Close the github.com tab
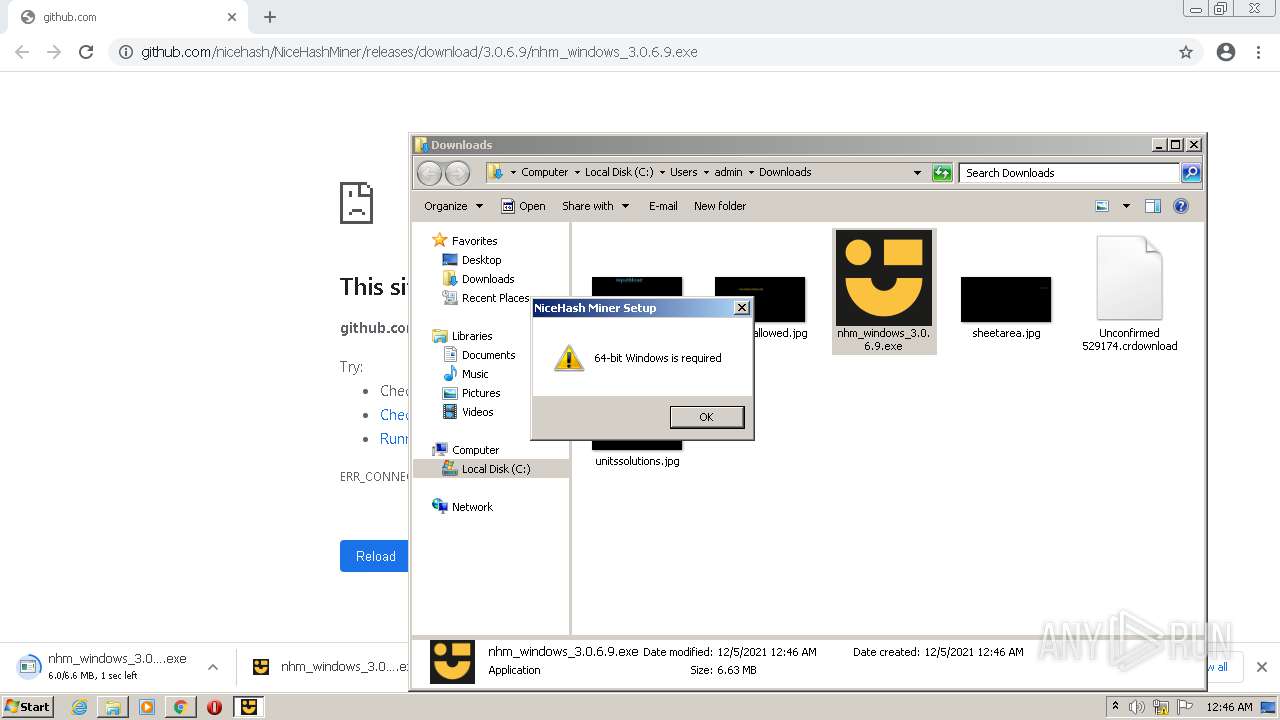Screen dimensions: 1280x720 click(x=232, y=17)
